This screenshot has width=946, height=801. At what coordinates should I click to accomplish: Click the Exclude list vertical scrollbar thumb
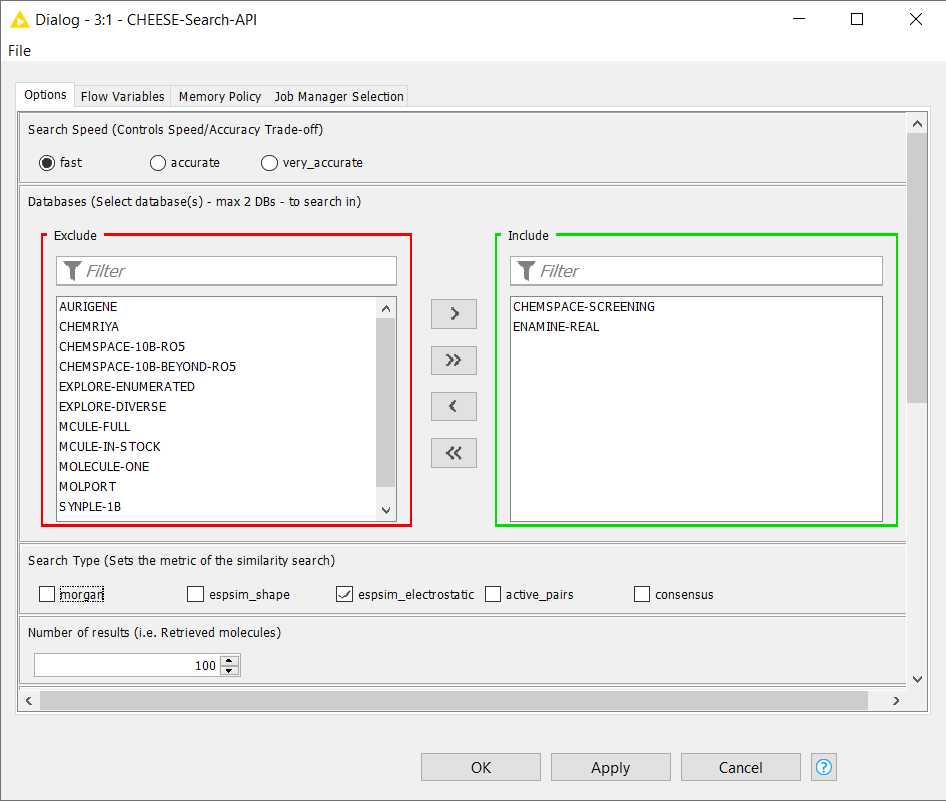click(x=386, y=402)
